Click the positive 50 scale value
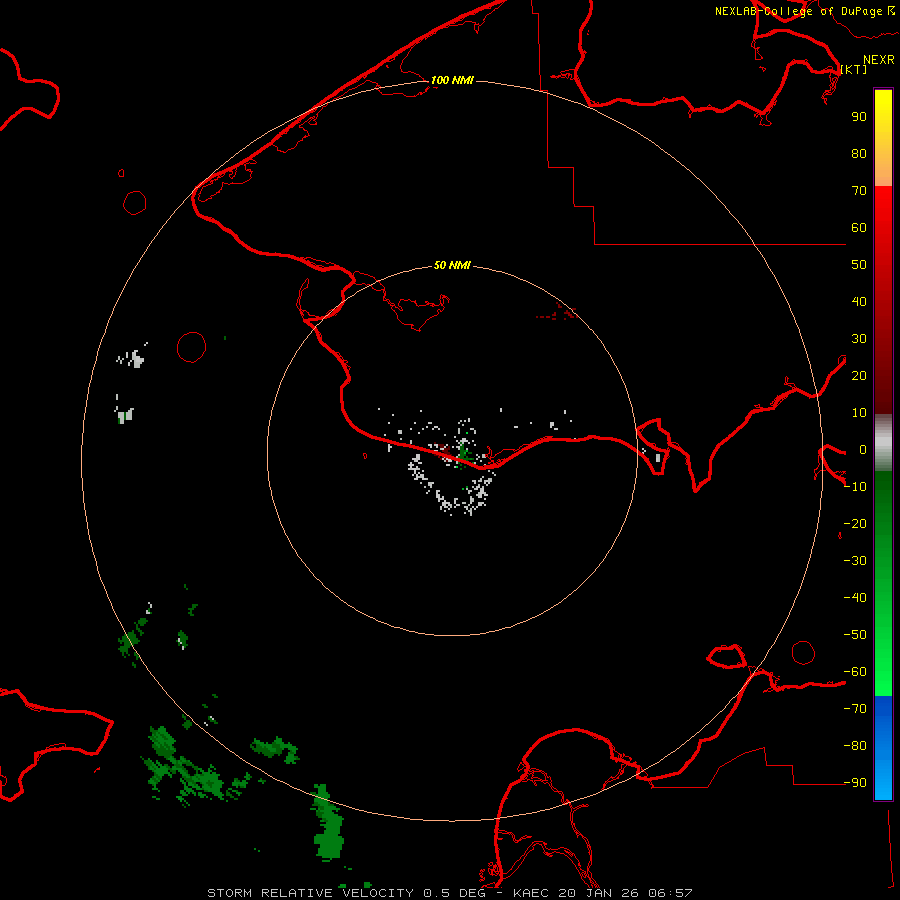Image resolution: width=900 pixels, height=900 pixels. [x=859, y=265]
